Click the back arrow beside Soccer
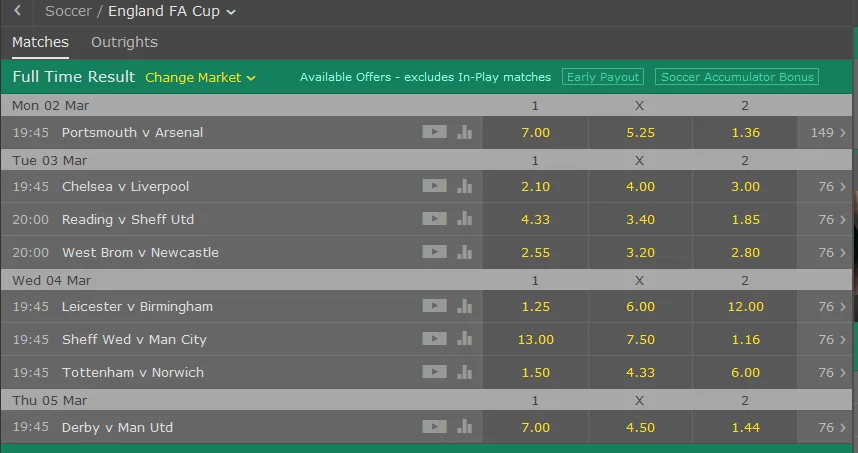 pos(17,12)
